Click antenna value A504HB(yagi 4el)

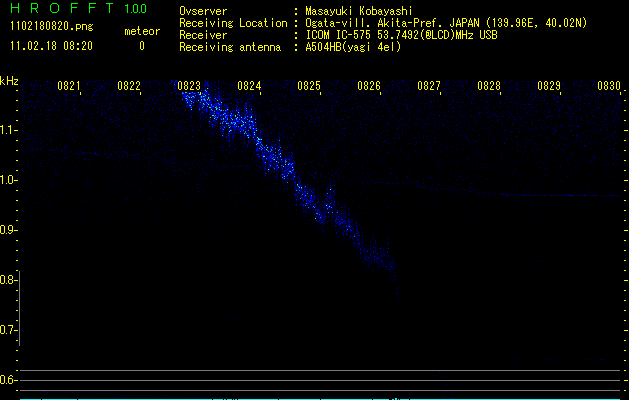(x=353, y=47)
